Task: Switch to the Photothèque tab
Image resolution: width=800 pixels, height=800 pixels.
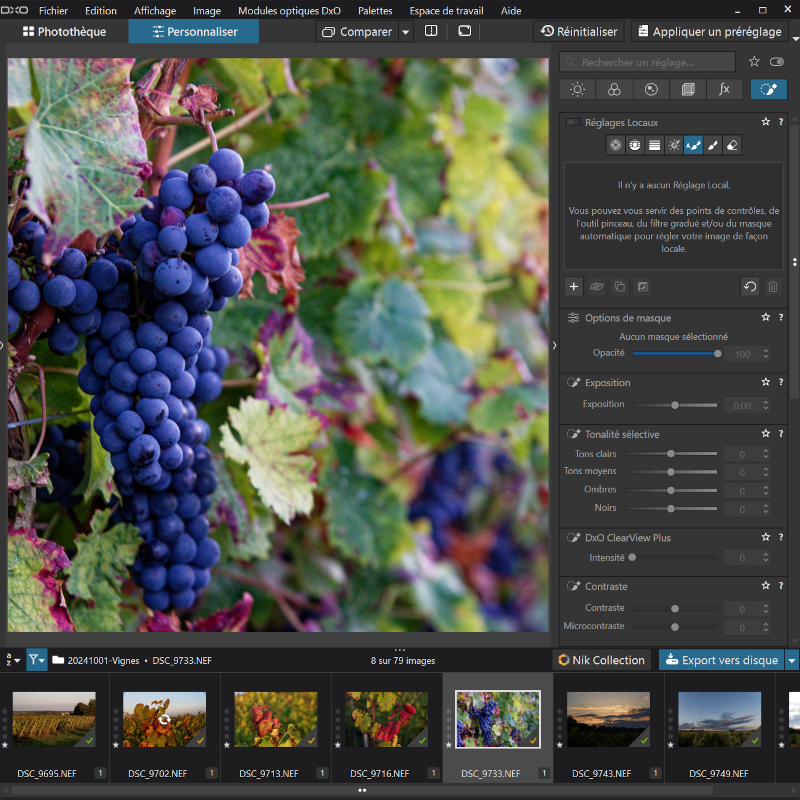Action: 64,31
